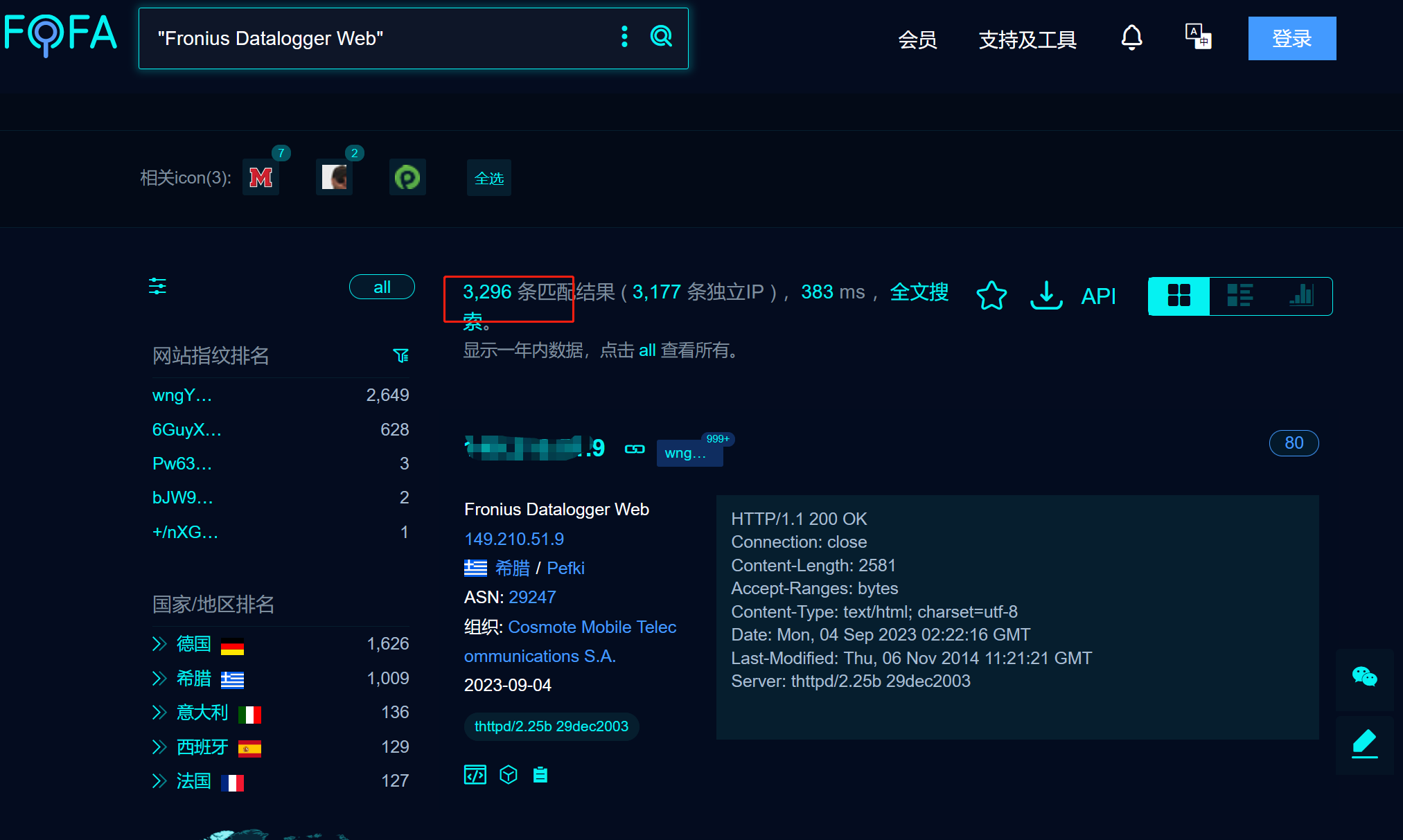Screen dimensions: 1403x840
Task: Click the port 80 badge
Action: (1294, 443)
